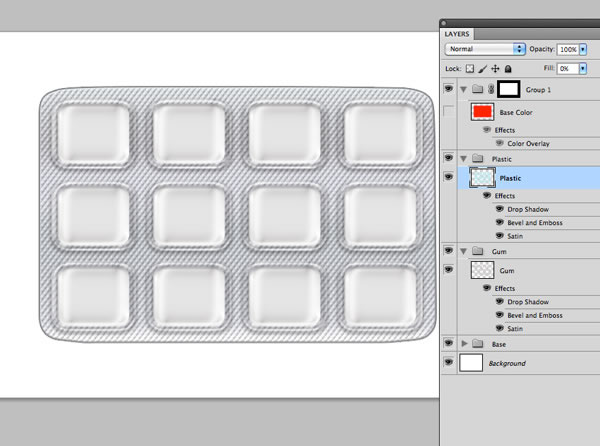Open the blend mode Normal dropdown
Screen dimensions: 600x446
pyautogui.click(x=485, y=49)
